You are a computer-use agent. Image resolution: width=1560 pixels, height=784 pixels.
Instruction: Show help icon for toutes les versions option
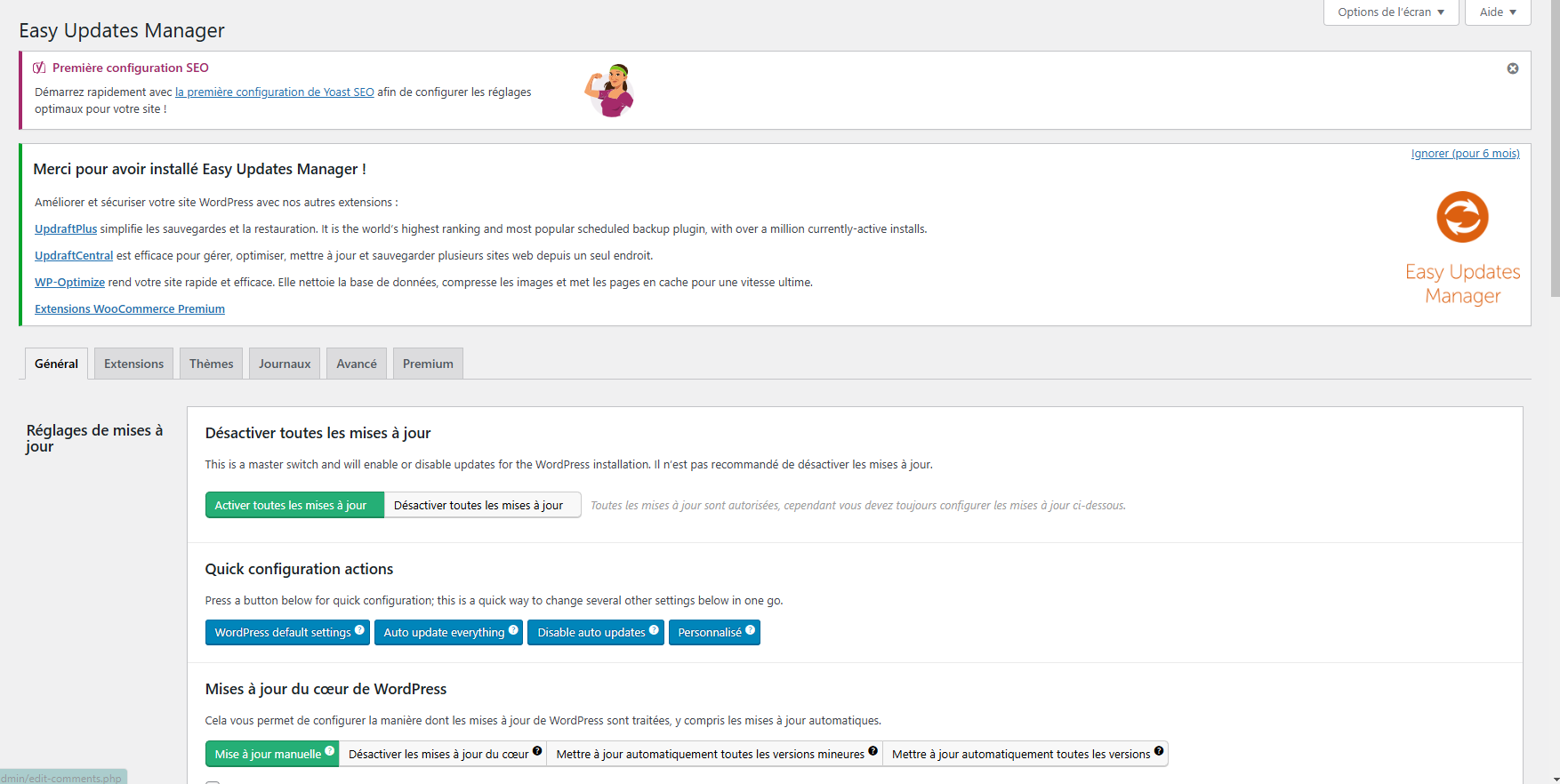click(1159, 751)
